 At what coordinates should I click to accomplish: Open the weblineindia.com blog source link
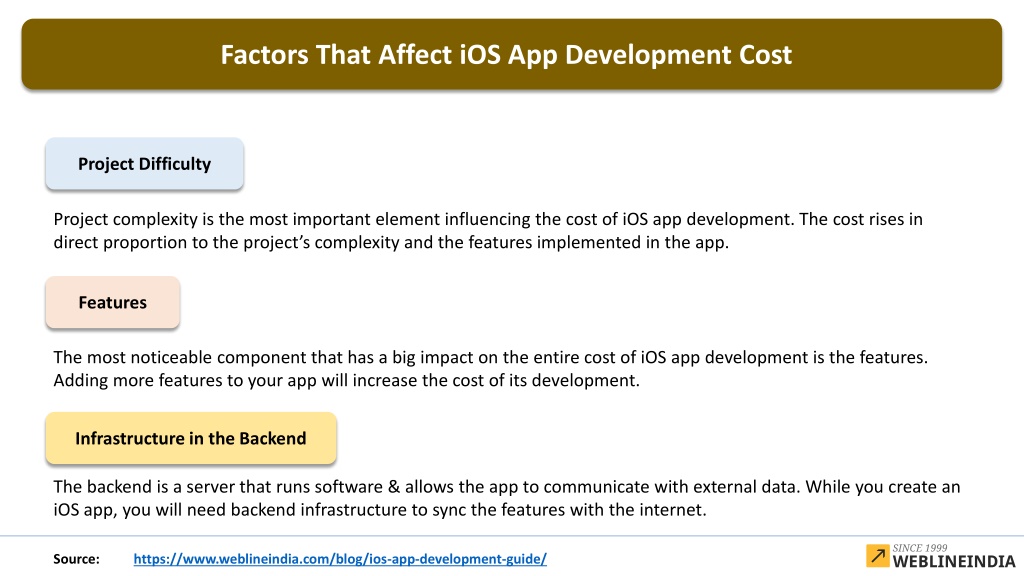point(340,559)
